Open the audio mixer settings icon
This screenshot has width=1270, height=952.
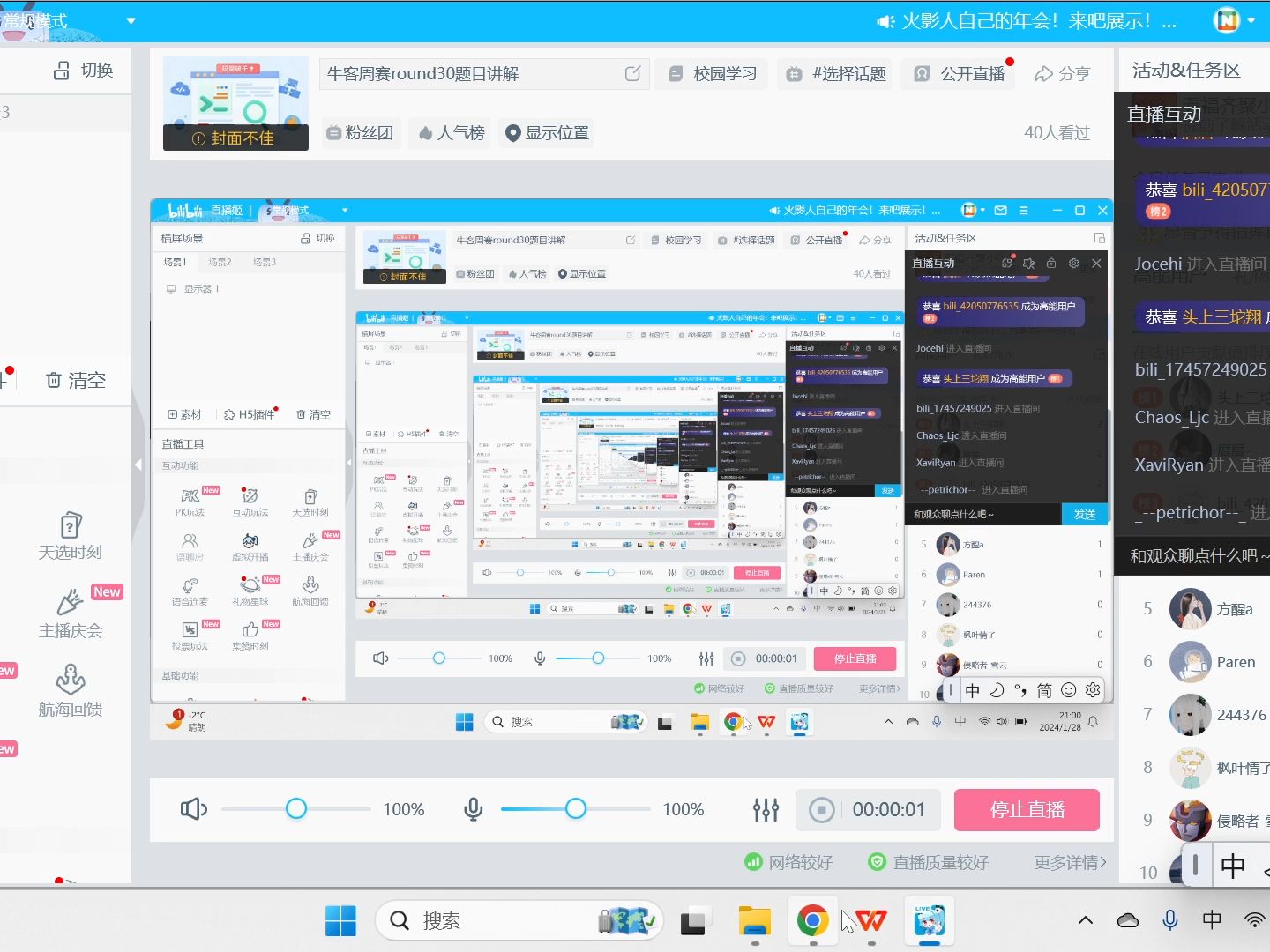tap(766, 810)
